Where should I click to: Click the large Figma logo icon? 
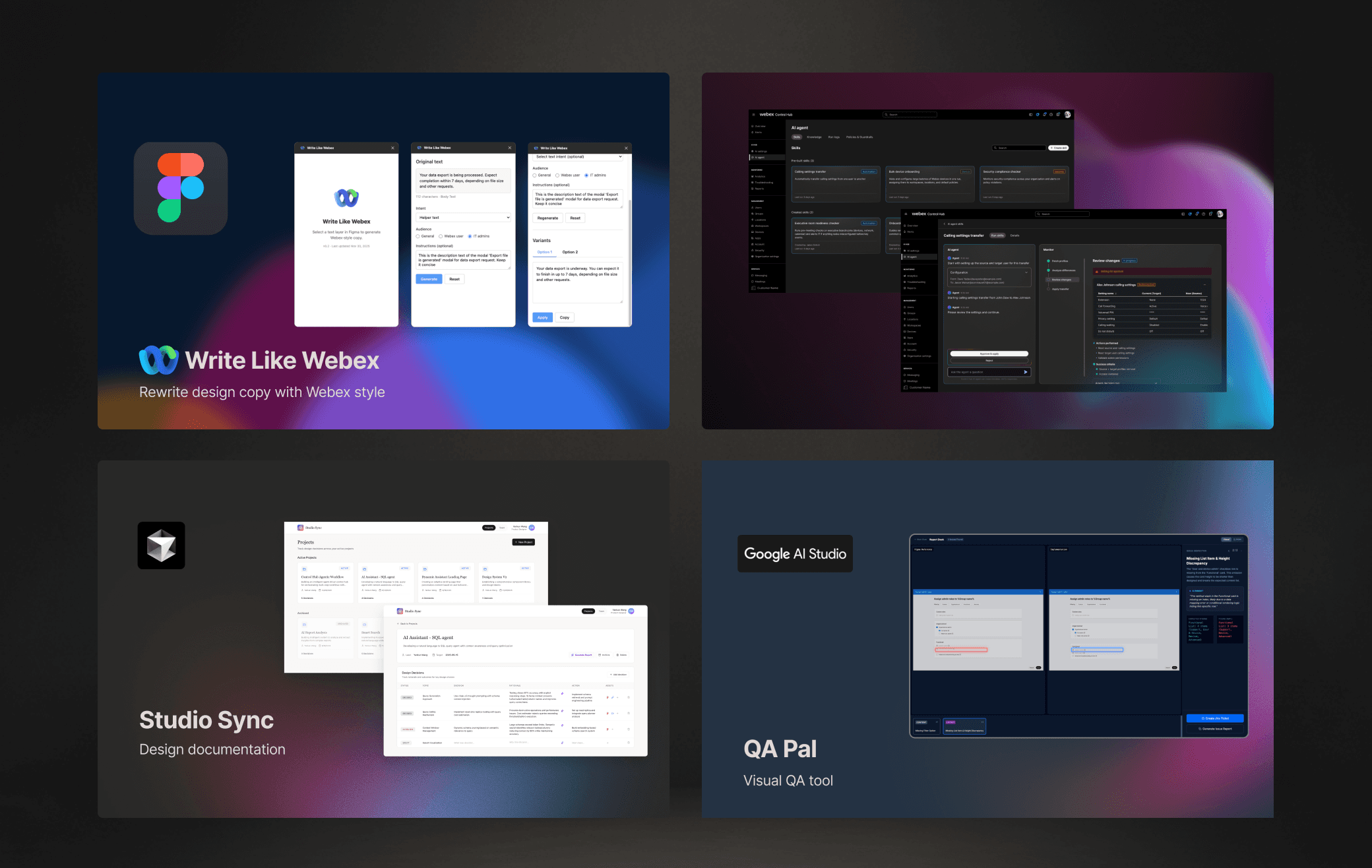[x=180, y=188]
